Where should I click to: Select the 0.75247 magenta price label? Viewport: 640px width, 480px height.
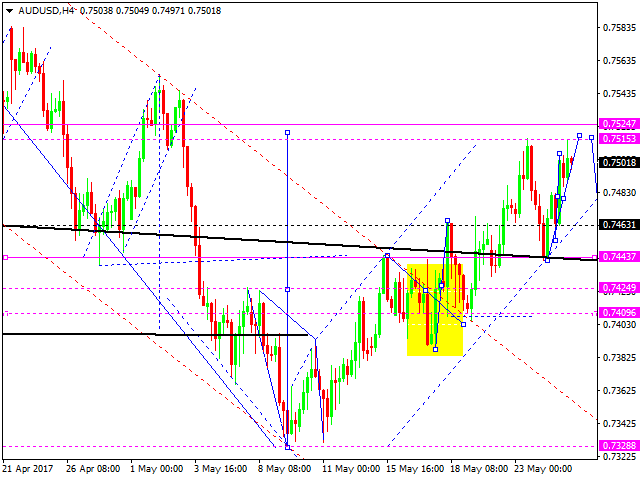[x=619, y=124]
